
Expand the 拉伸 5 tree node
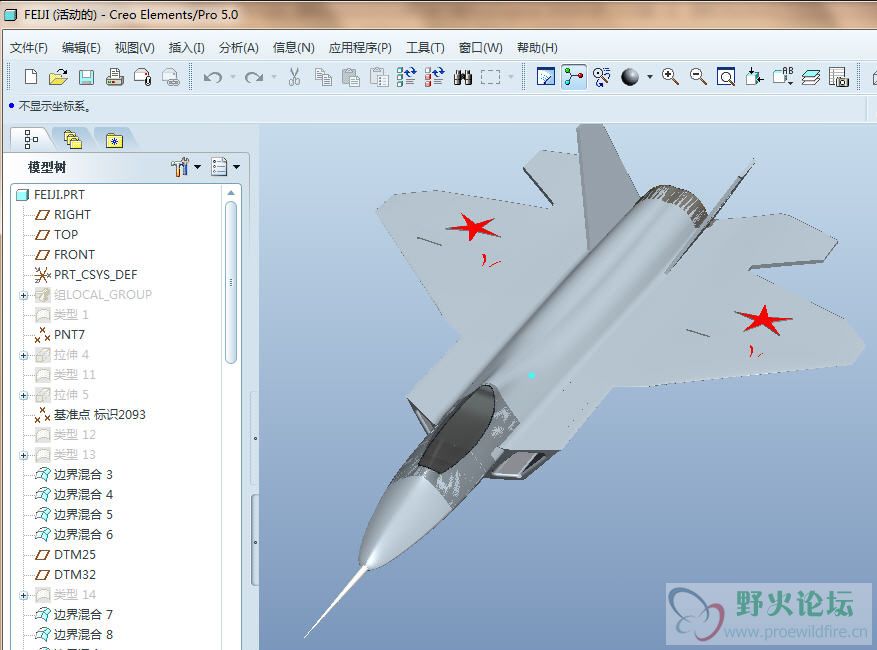pos(23,395)
